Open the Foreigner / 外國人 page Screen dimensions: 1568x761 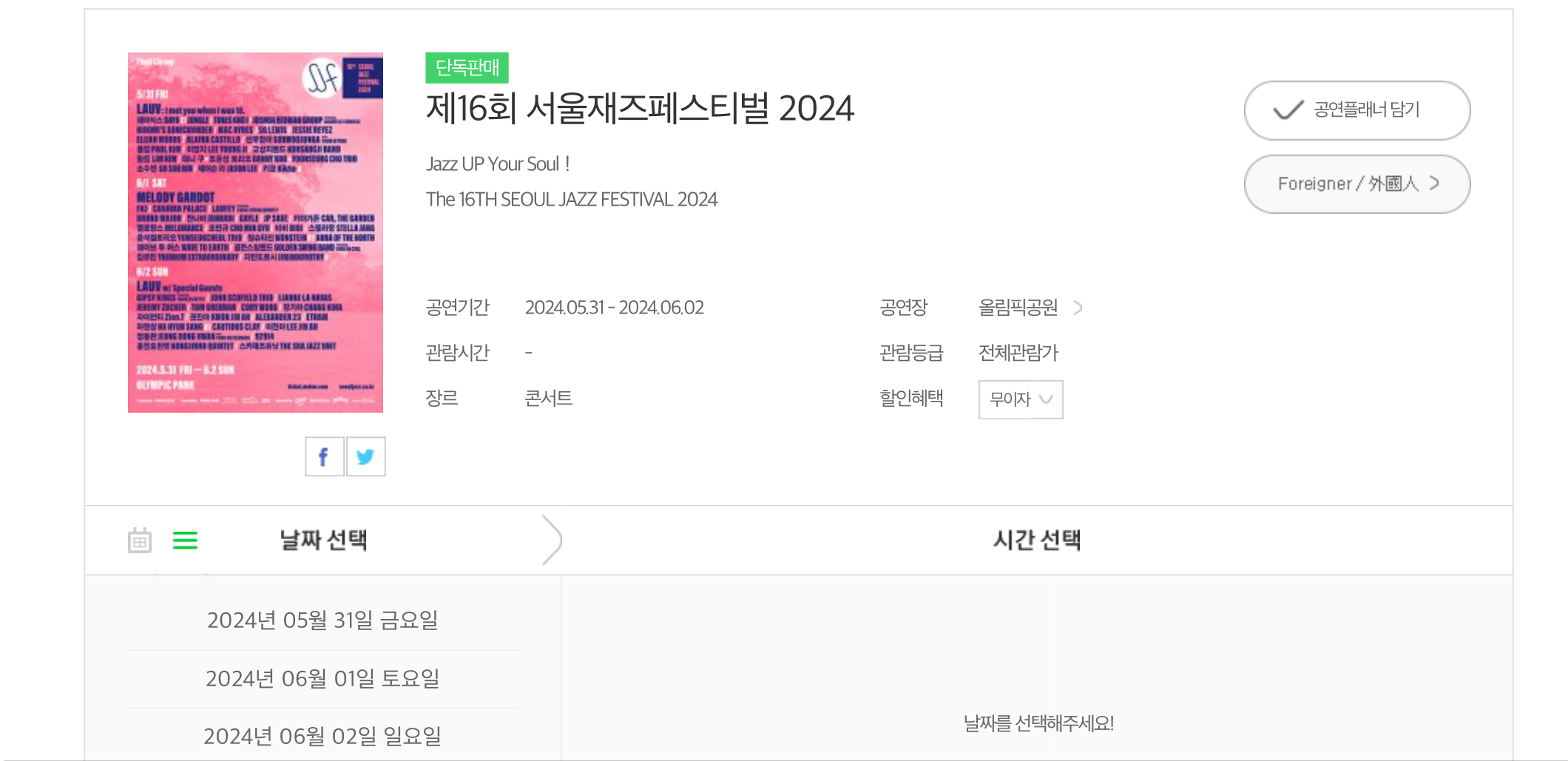click(x=1356, y=184)
